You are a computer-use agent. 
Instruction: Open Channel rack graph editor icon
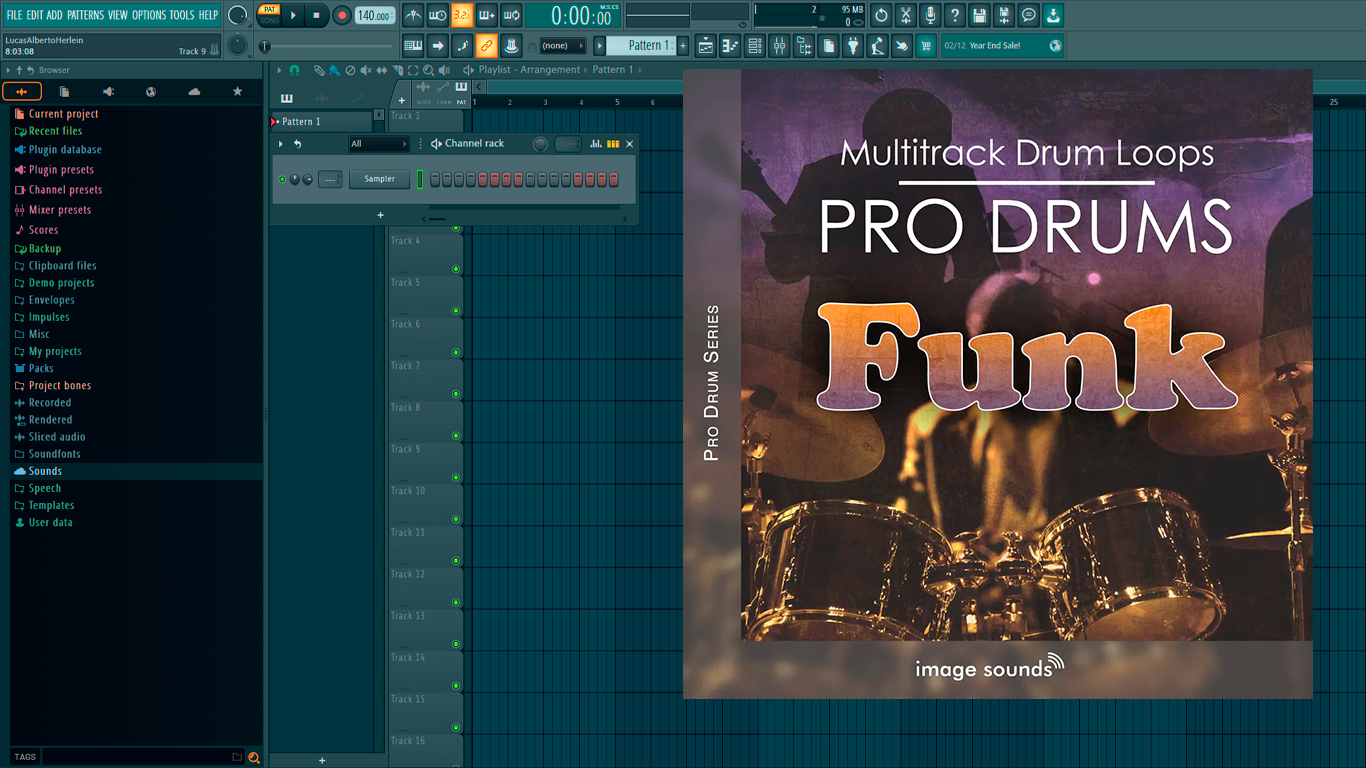click(596, 144)
